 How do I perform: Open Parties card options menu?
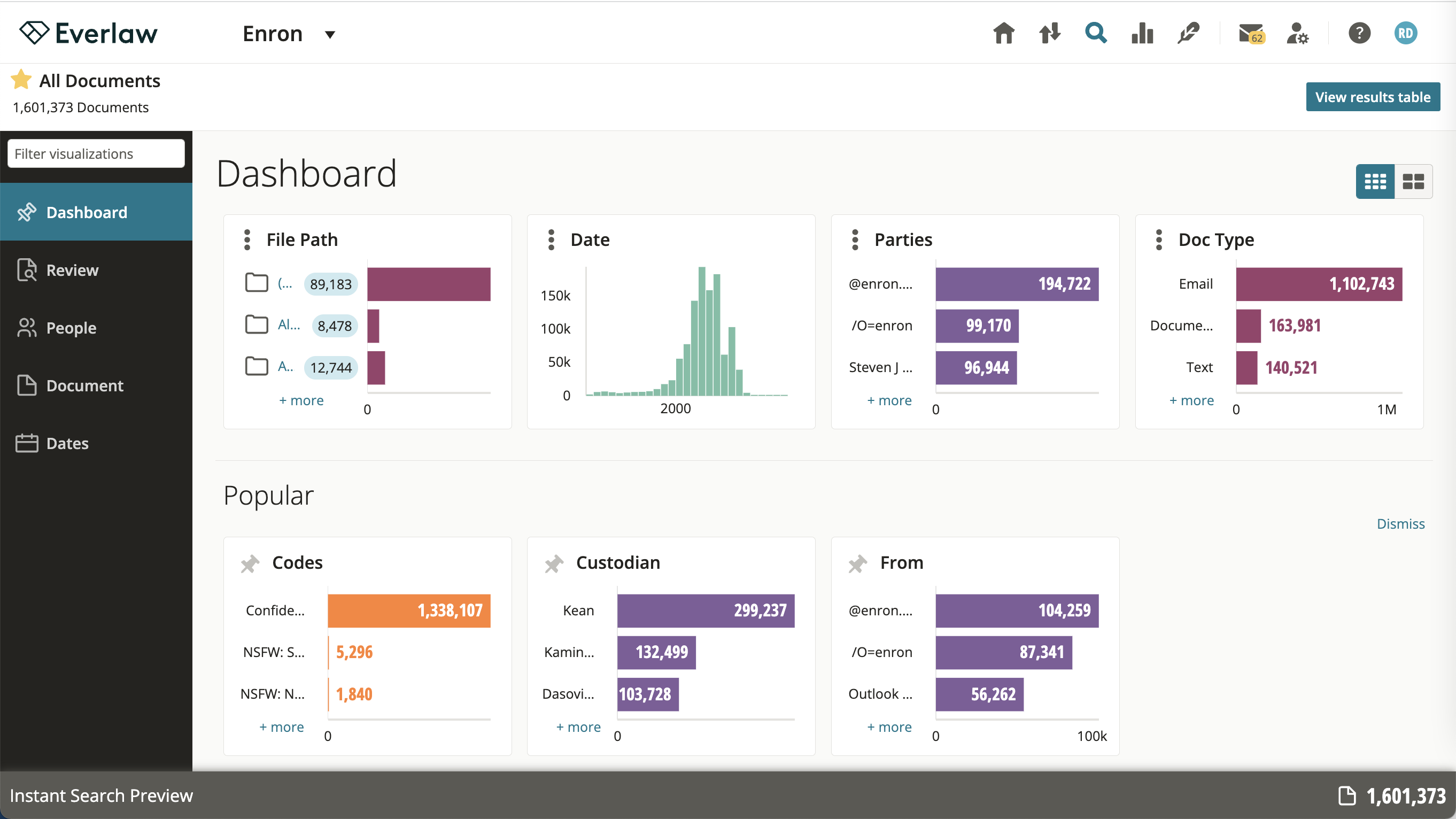pyautogui.click(x=855, y=239)
